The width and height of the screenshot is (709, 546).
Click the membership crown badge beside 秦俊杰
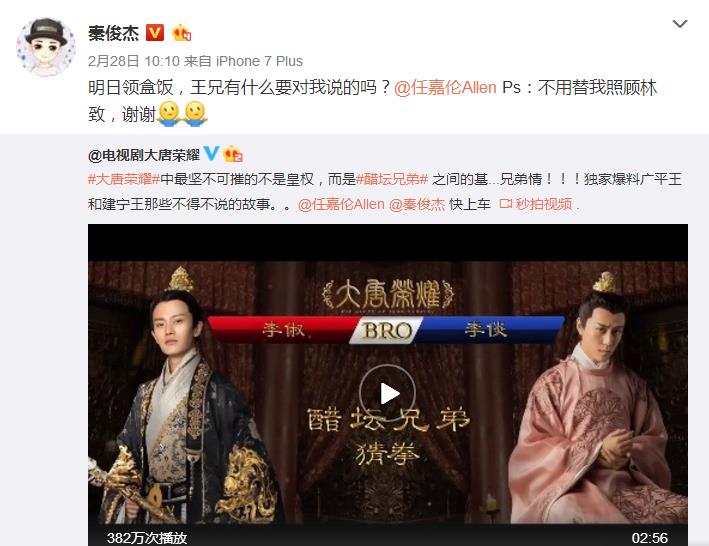tap(181, 33)
